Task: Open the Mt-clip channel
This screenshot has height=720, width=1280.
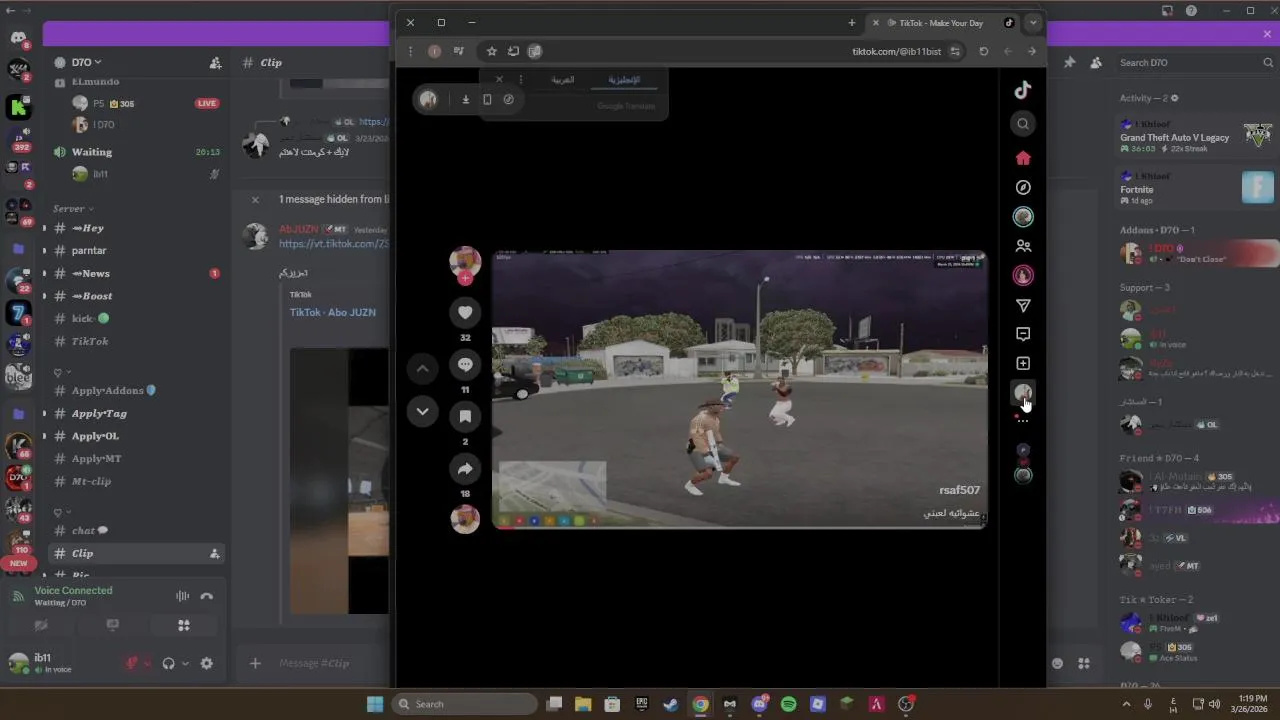Action: pyautogui.click(x=137, y=481)
